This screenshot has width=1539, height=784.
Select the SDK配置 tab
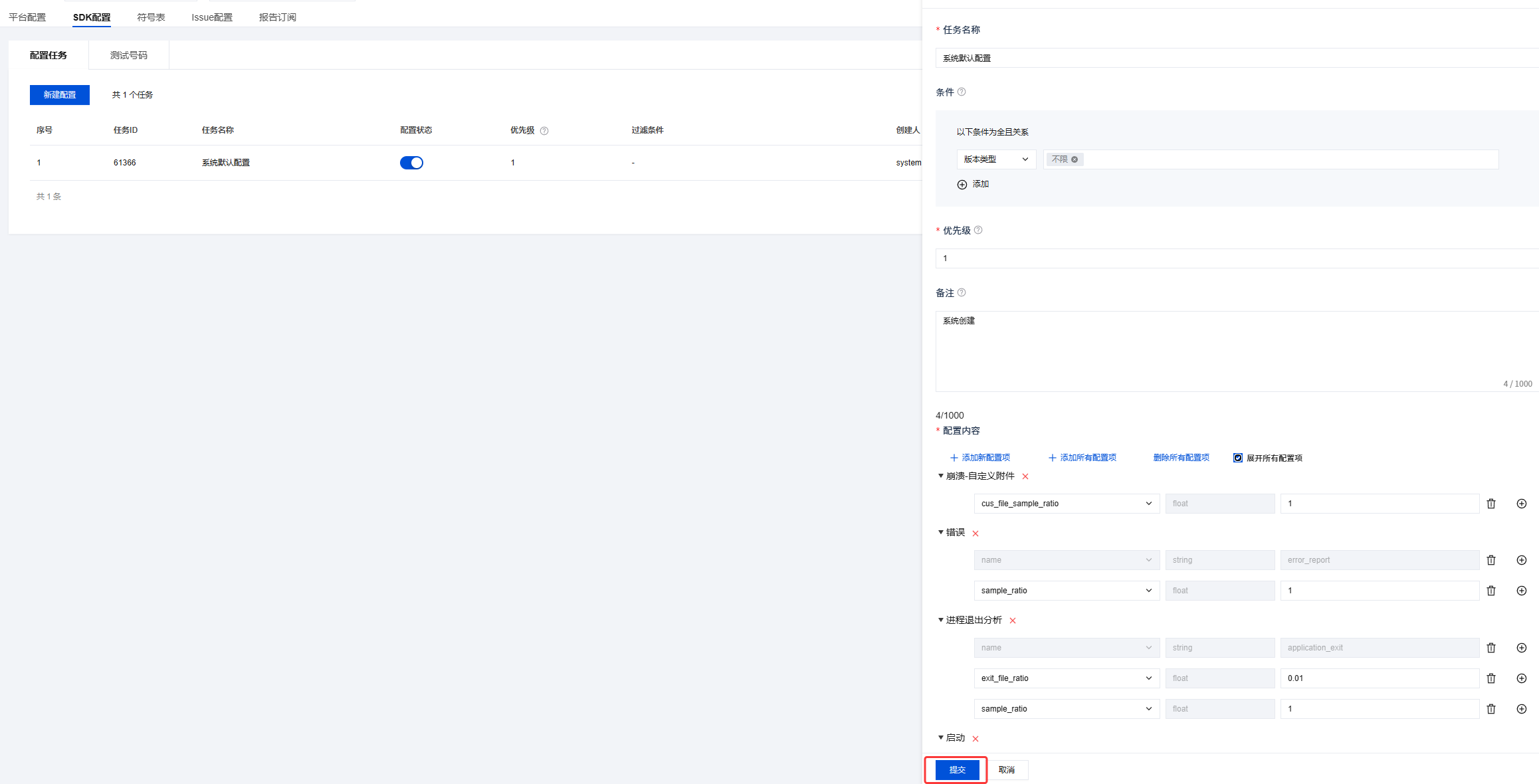pyautogui.click(x=92, y=17)
